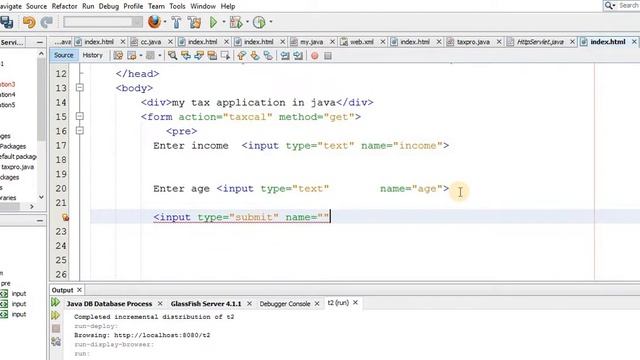Jump to last edit location icon

(118, 56)
